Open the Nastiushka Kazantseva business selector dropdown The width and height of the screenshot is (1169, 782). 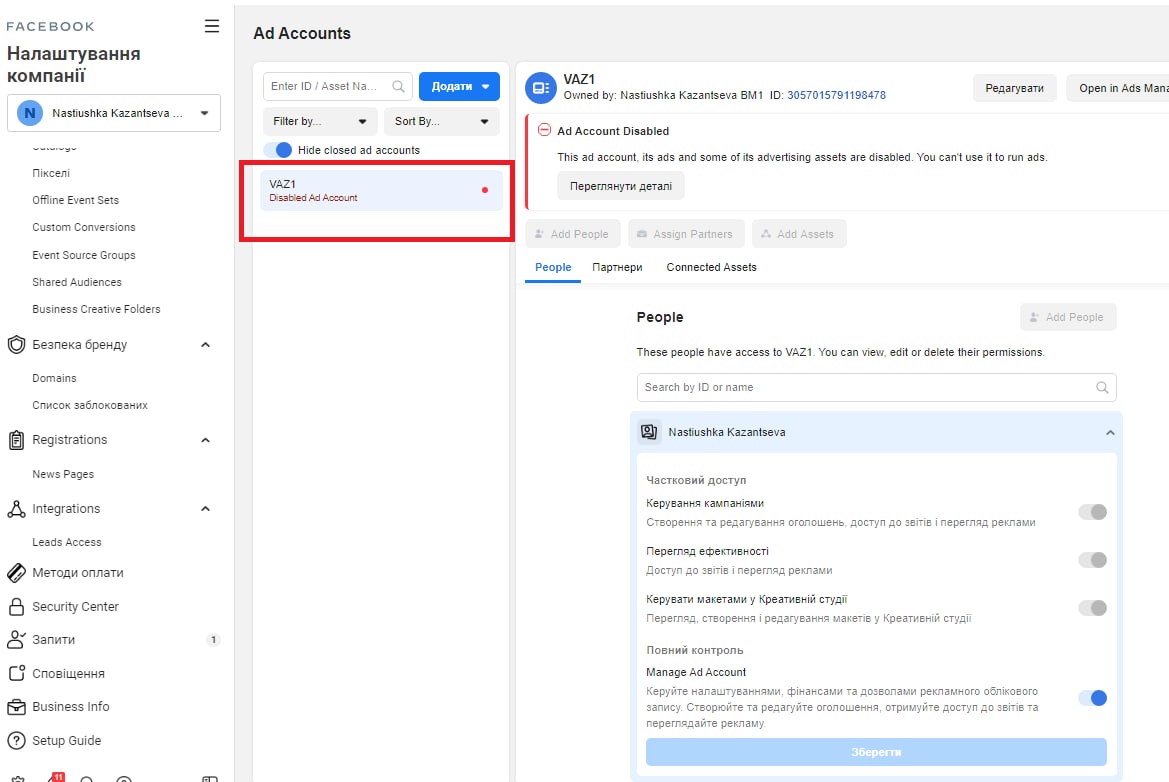114,113
